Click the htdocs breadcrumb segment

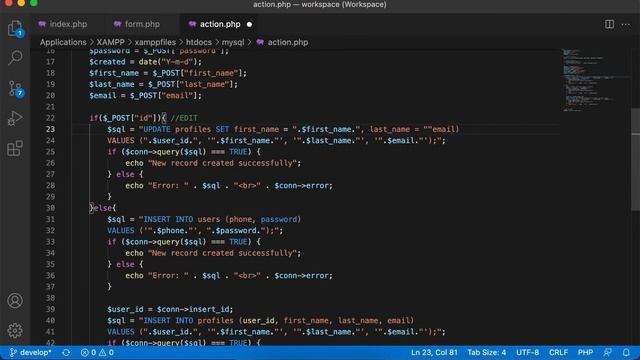(x=199, y=42)
